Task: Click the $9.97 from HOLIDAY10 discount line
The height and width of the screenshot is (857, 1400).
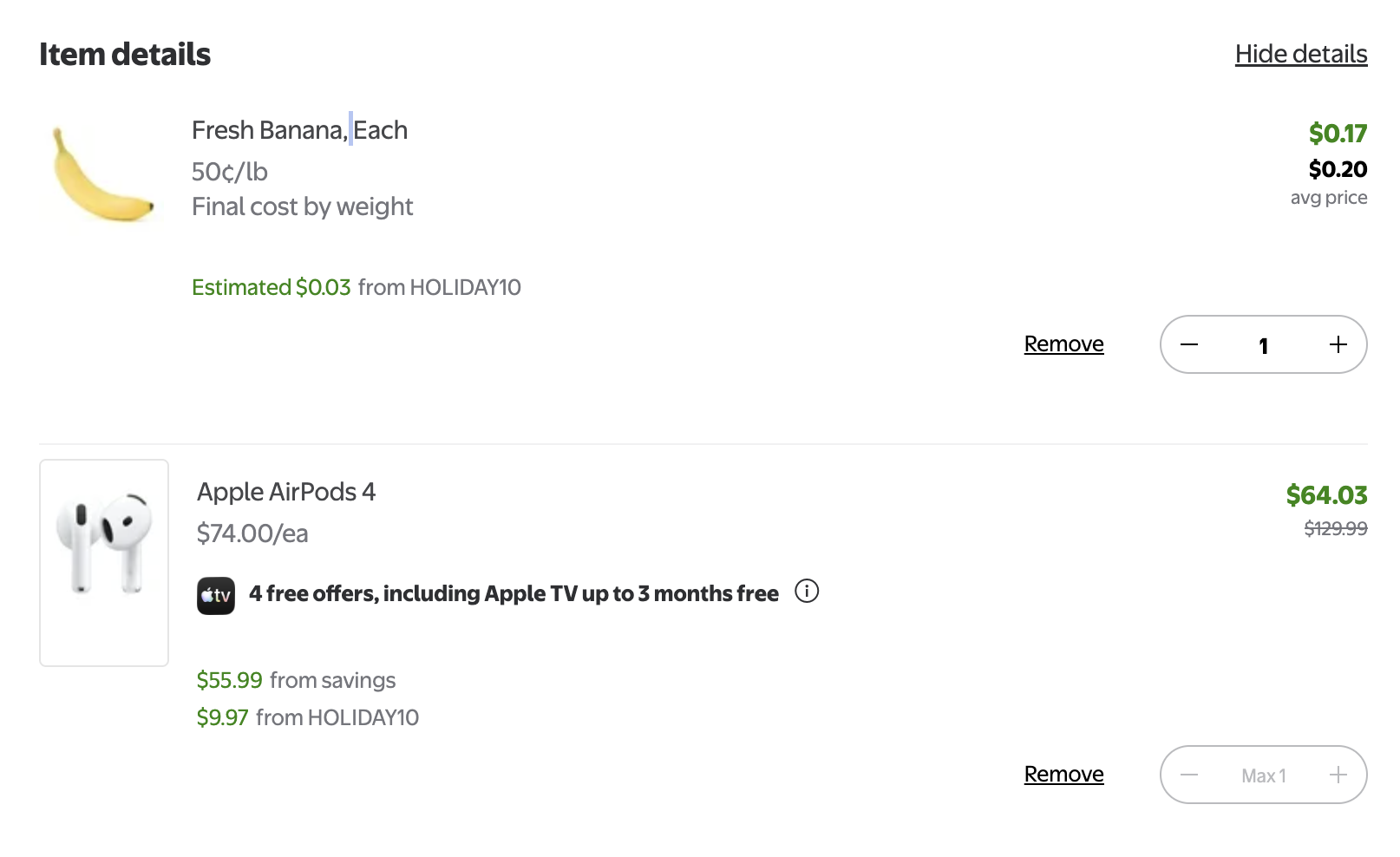Action: (307, 717)
